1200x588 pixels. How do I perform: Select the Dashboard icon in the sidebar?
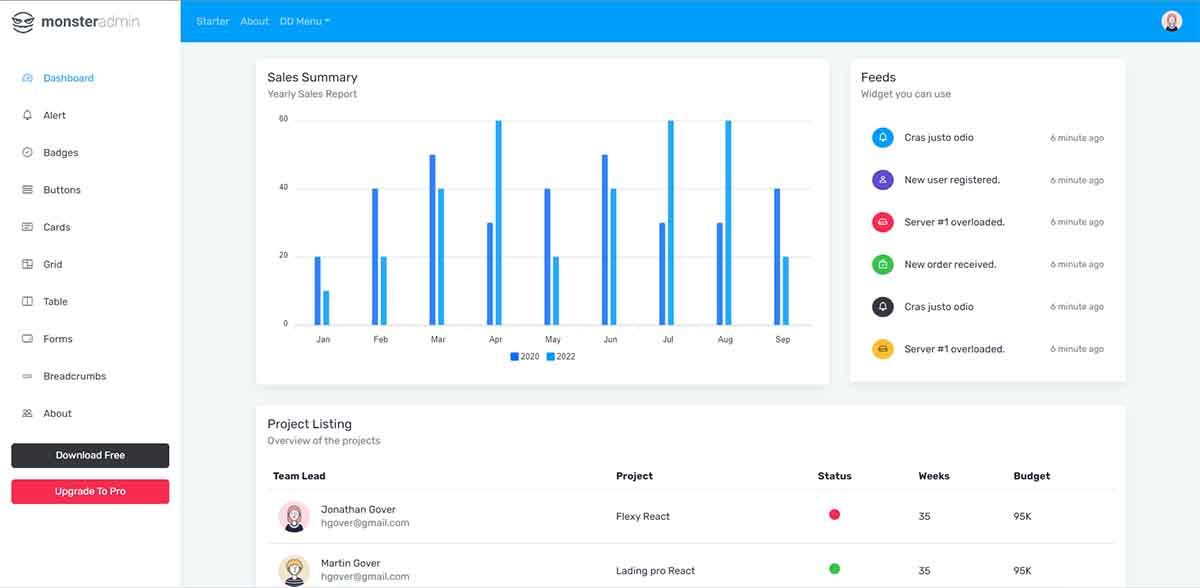tap(26, 77)
